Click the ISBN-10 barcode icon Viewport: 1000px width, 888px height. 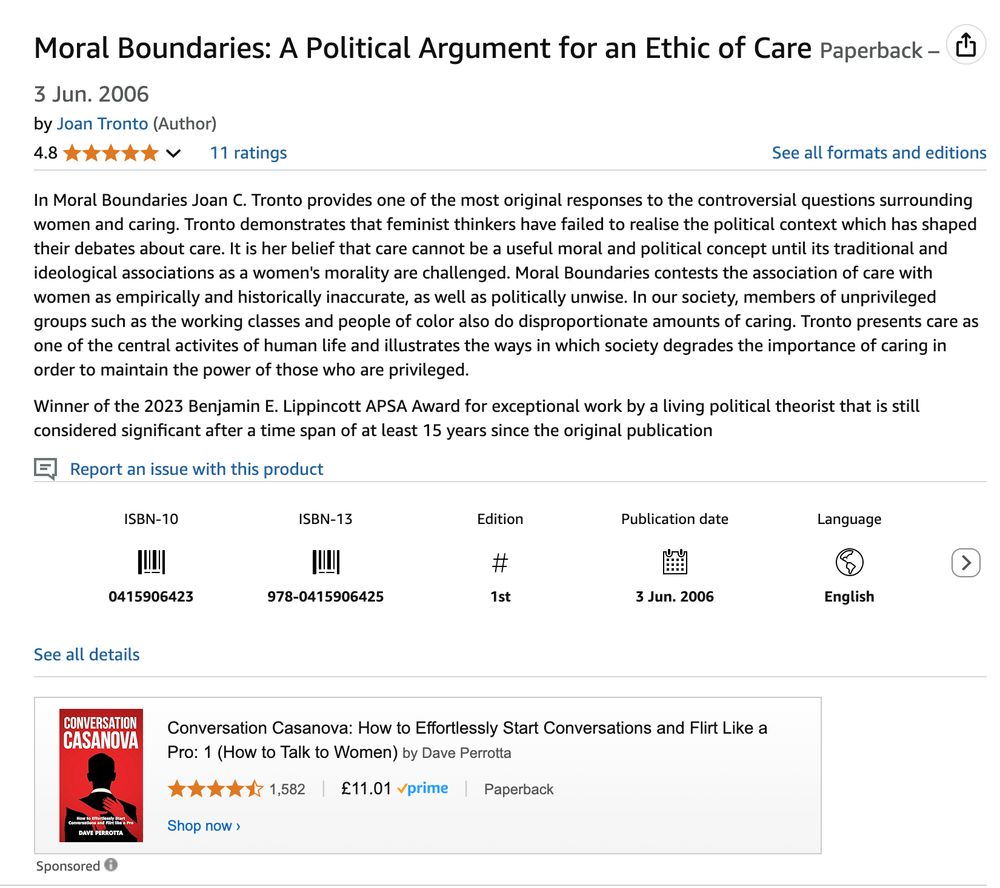click(151, 562)
